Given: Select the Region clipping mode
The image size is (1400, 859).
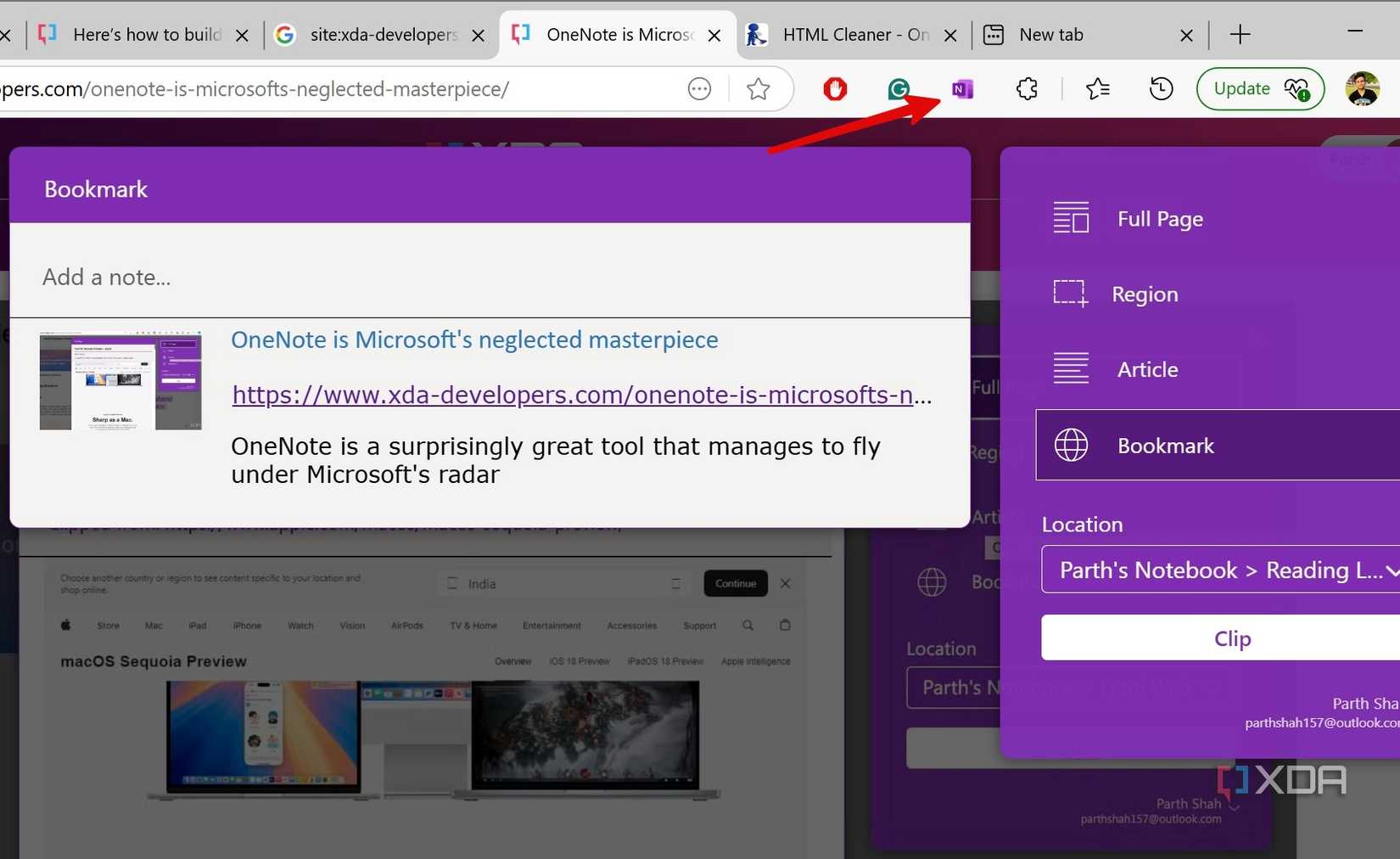Looking at the screenshot, I should tap(1144, 294).
